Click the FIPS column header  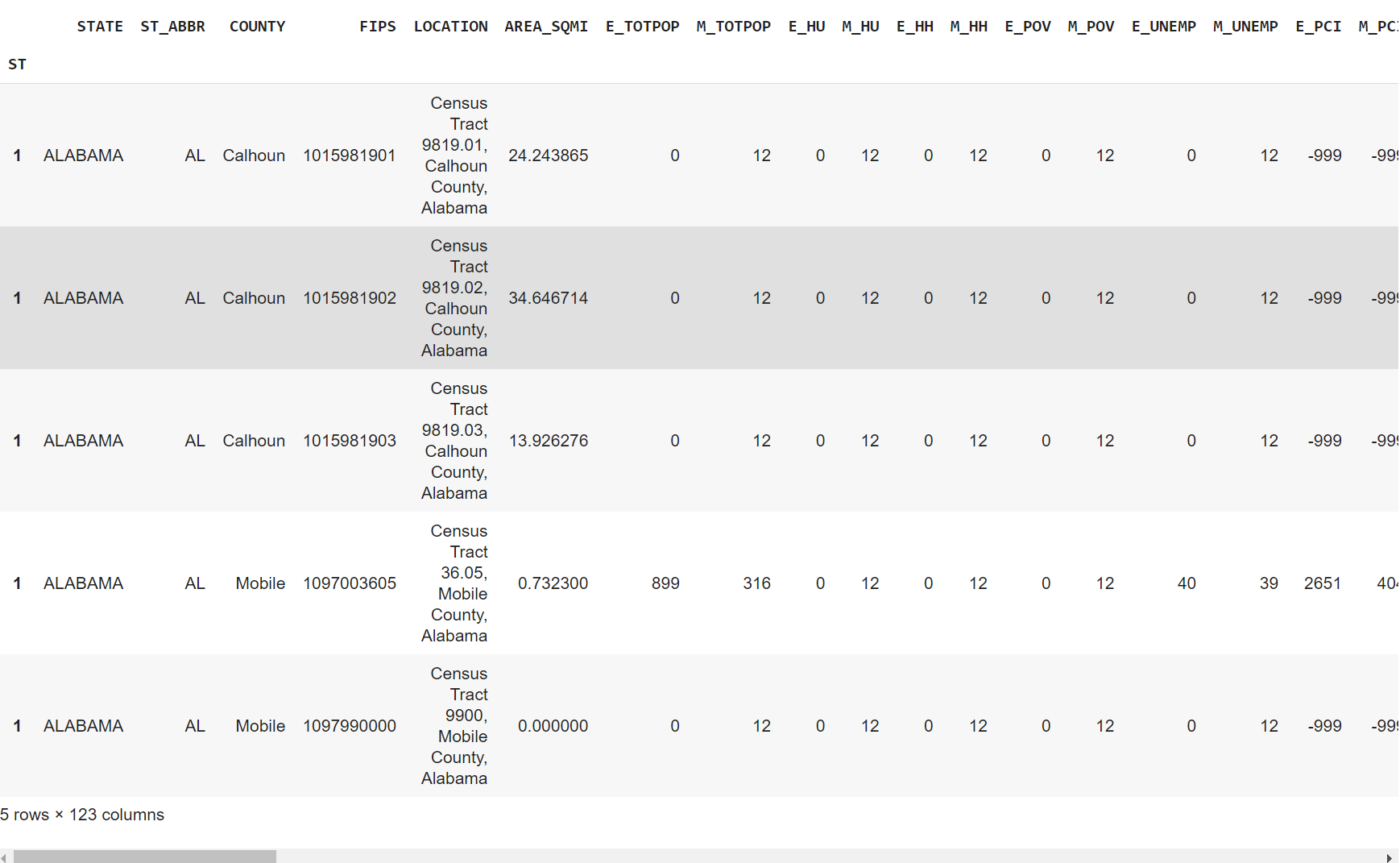click(378, 26)
